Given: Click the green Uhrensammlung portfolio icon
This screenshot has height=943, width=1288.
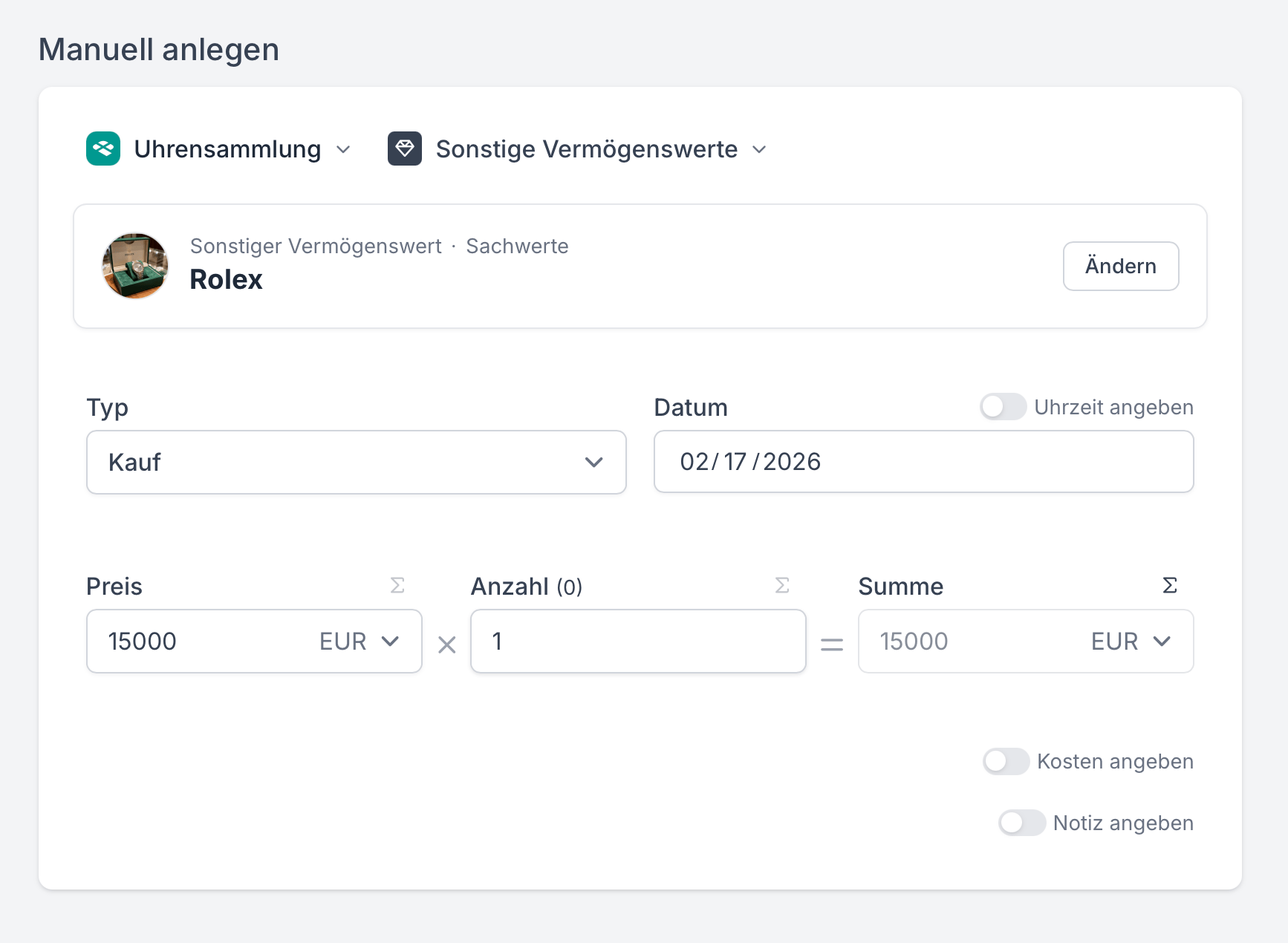Looking at the screenshot, I should (x=103, y=149).
